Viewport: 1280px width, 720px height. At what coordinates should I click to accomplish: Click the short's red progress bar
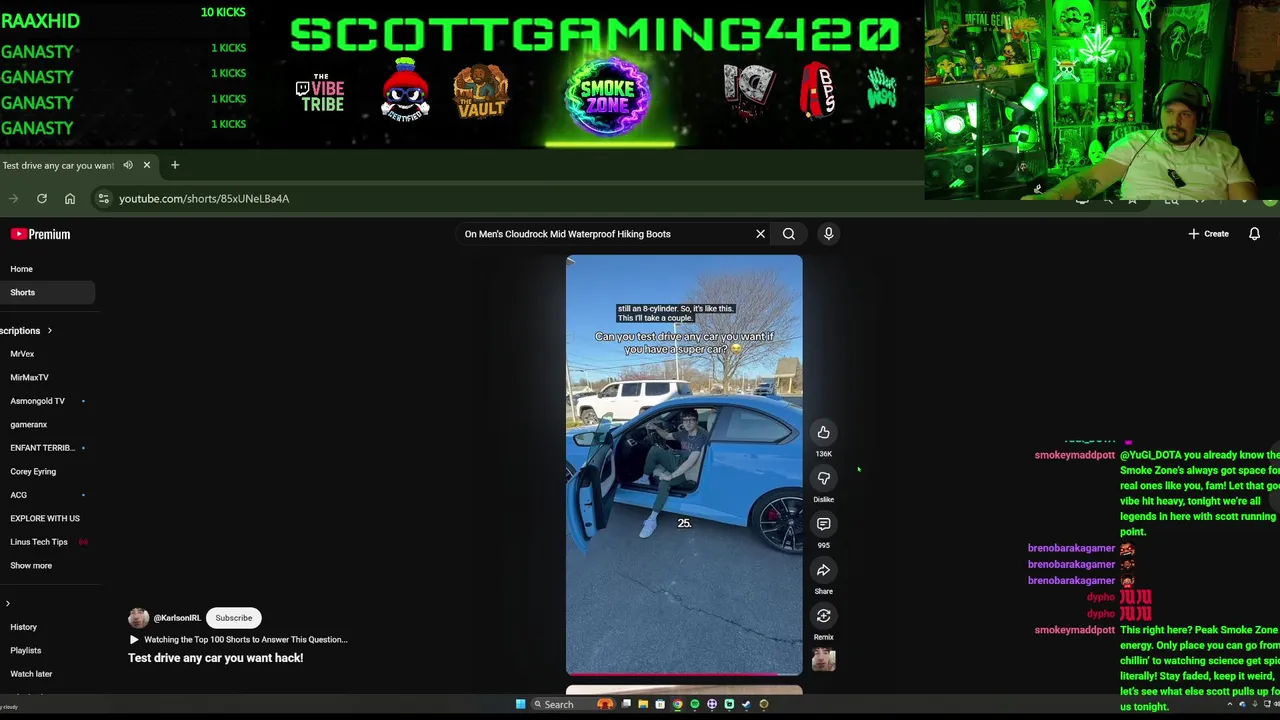[x=684, y=674]
